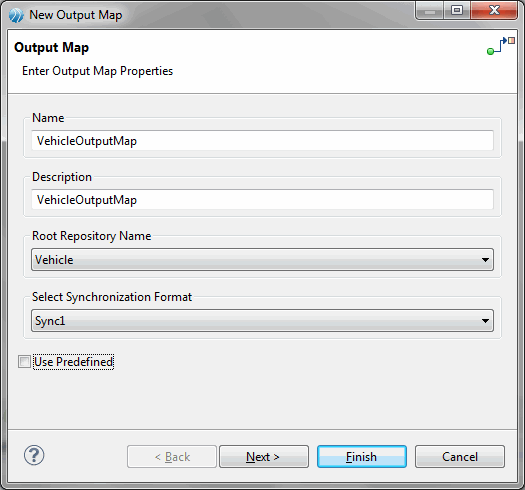
Task: Click the Description input field
Action: (262, 200)
